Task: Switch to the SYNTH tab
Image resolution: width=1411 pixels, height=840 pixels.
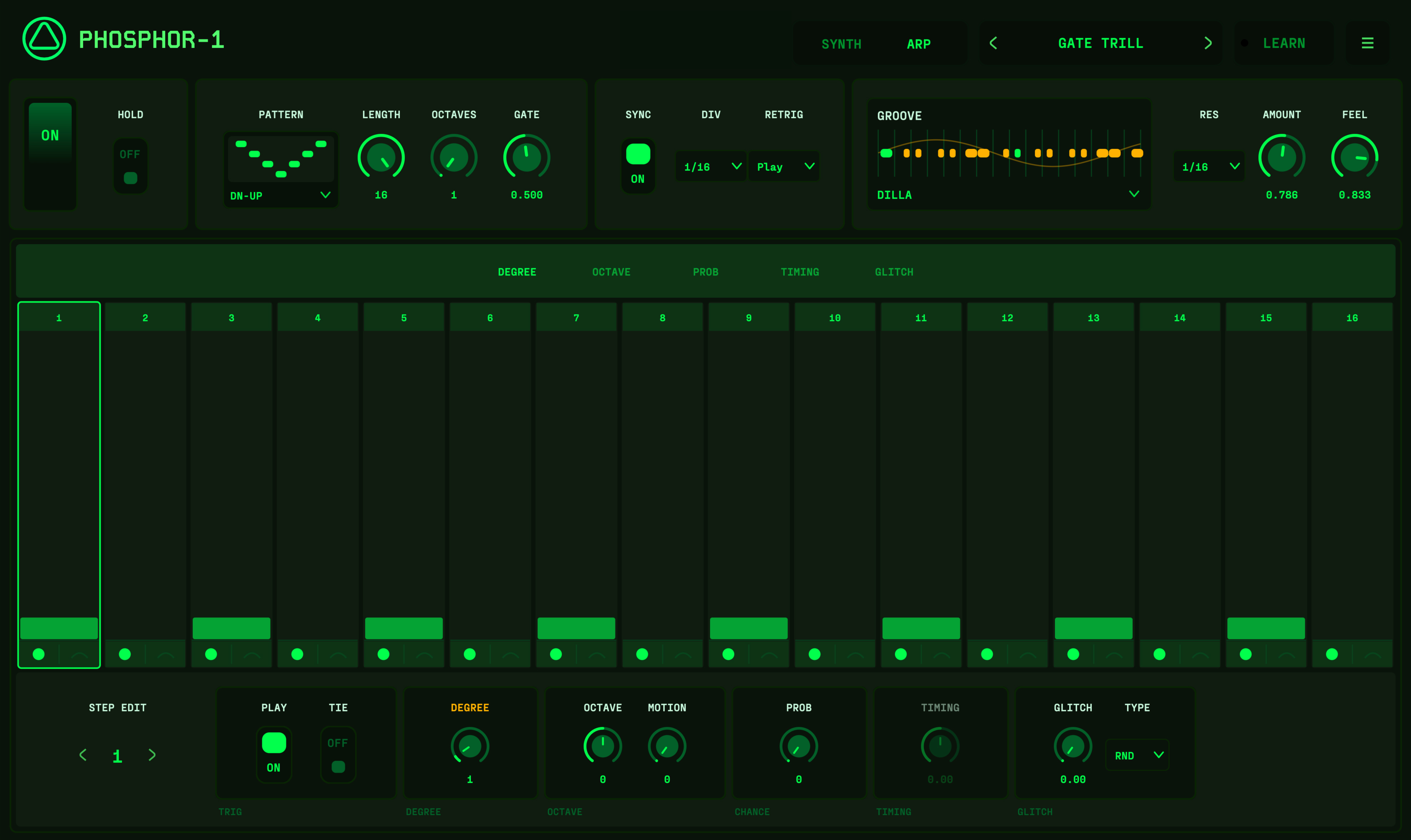Action: 842,44
